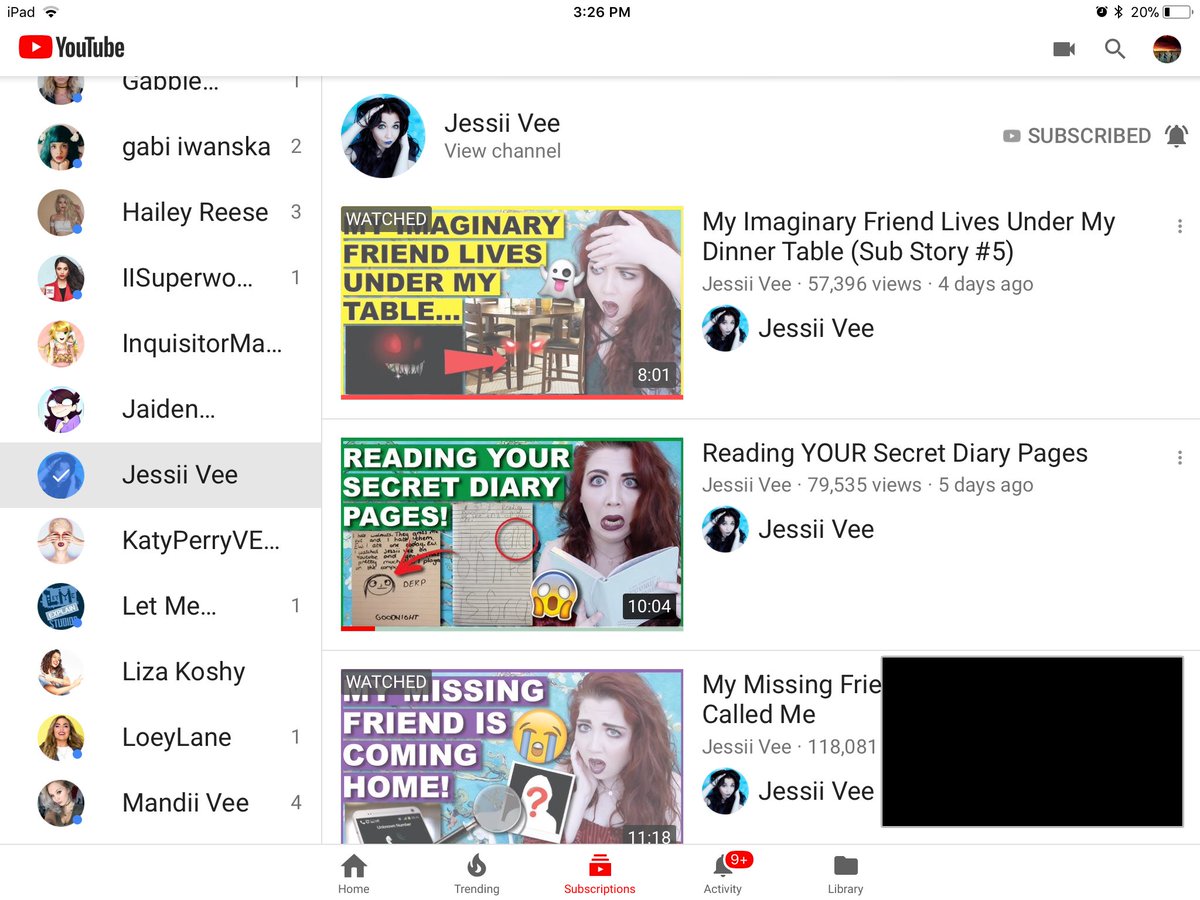Open View channel link under Jessii Vee
Screen dimensions: 1200x900
pos(502,151)
